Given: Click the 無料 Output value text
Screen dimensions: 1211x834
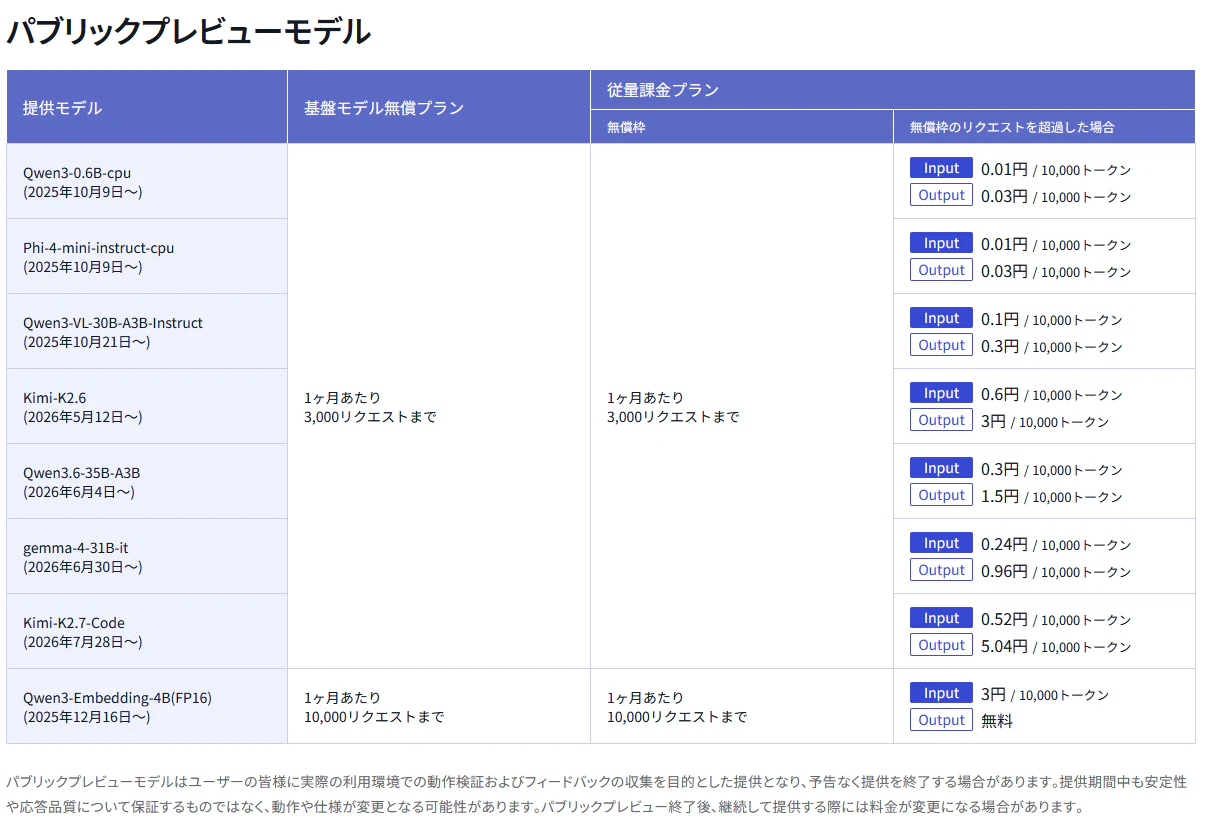Looking at the screenshot, I should 997,721.
